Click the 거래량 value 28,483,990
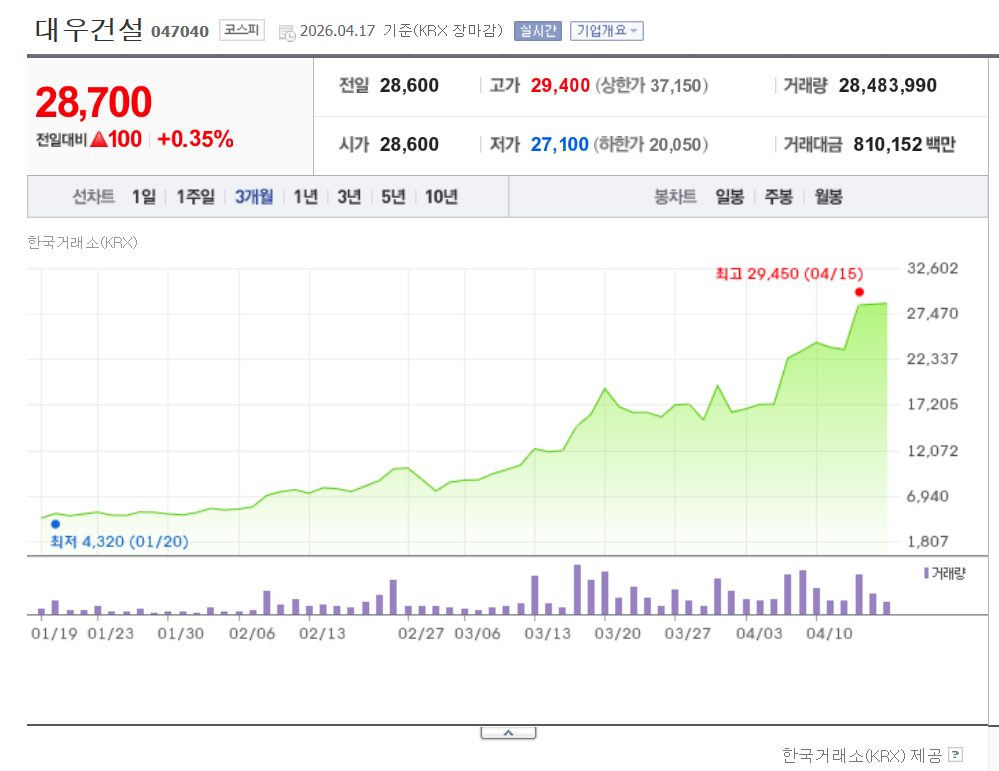The width and height of the screenshot is (999, 771). [x=888, y=85]
